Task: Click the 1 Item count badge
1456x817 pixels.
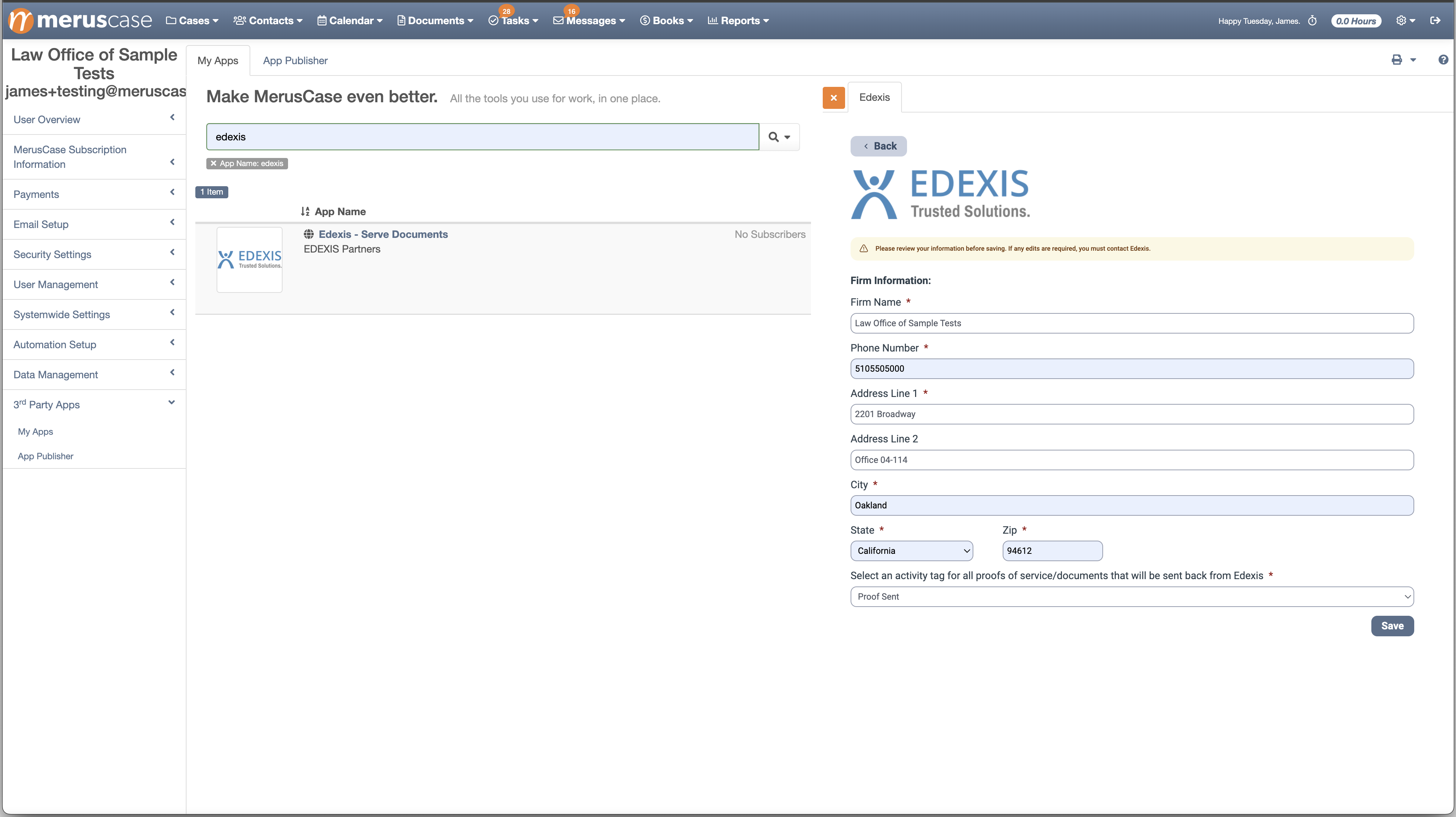Action: point(212,192)
